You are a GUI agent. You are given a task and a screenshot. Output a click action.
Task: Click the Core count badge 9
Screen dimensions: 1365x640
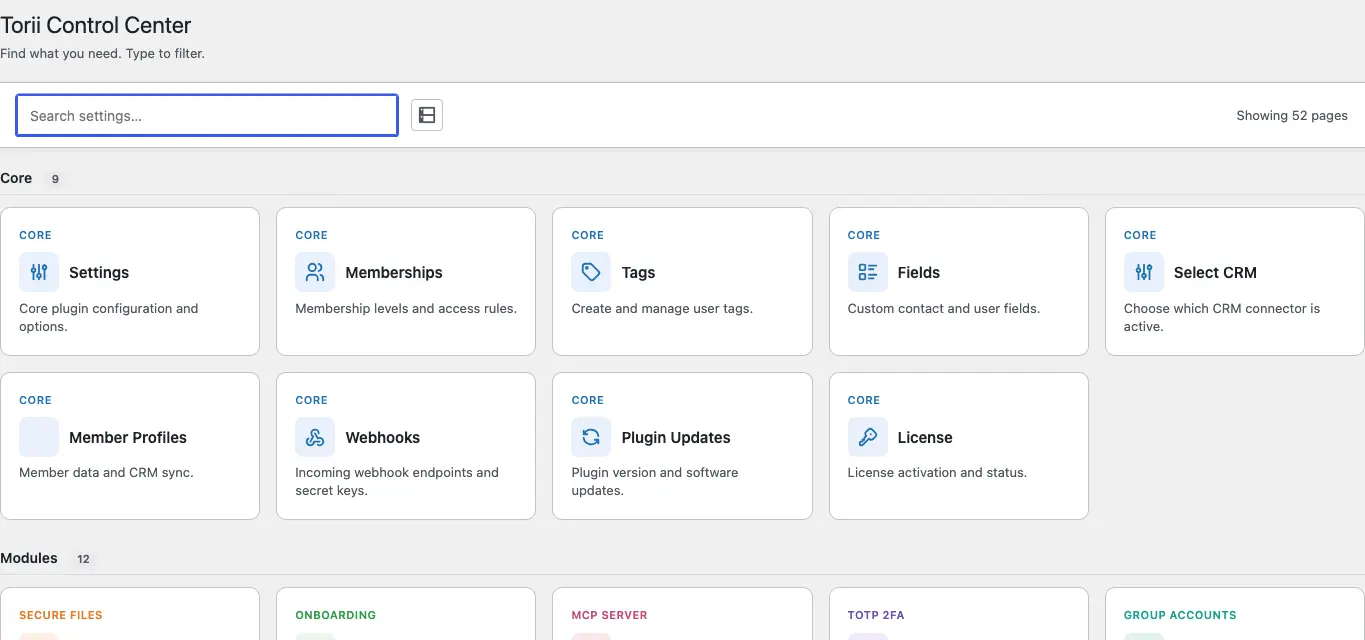[55, 179]
